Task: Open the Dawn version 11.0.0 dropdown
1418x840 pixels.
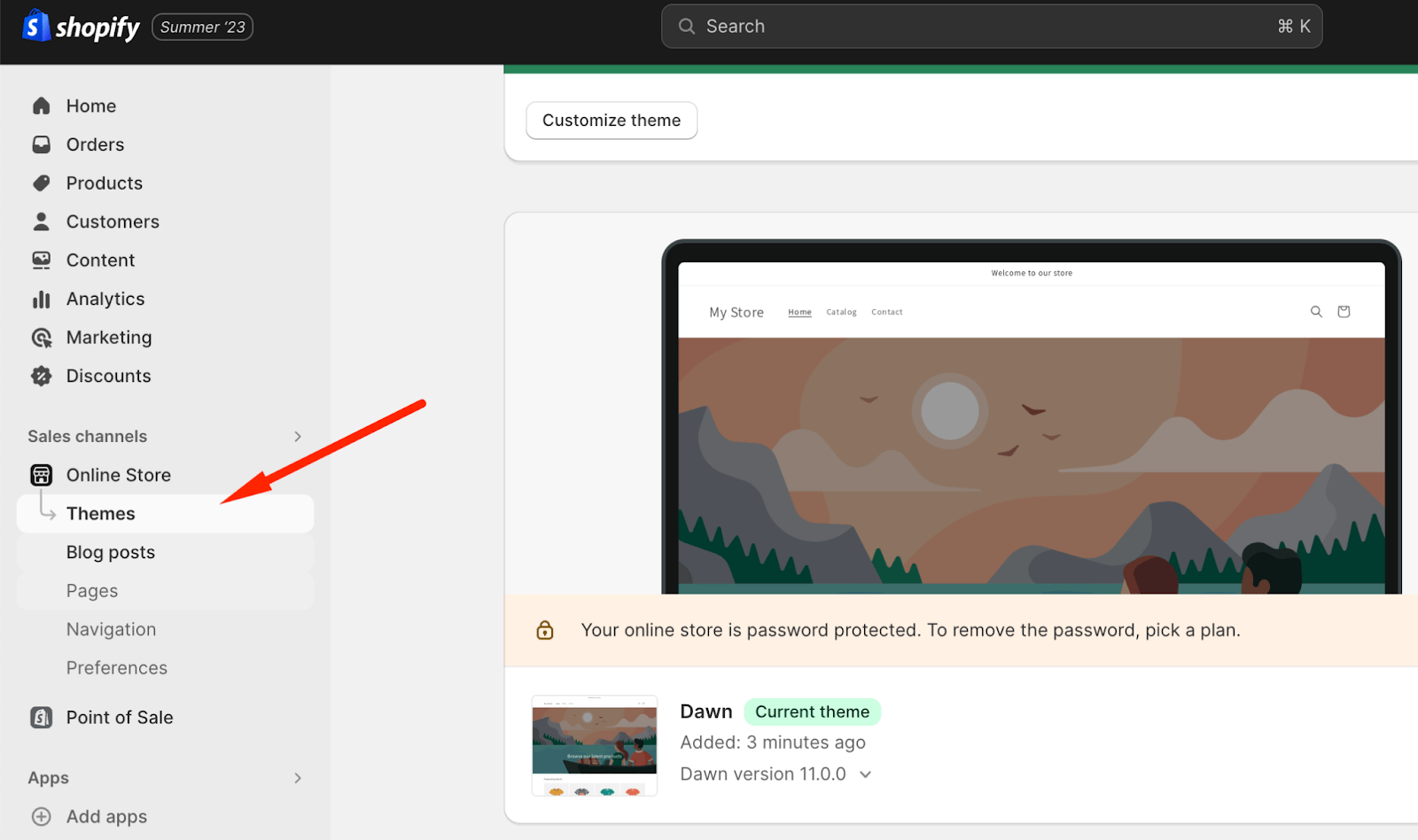Action: (865, 774)
